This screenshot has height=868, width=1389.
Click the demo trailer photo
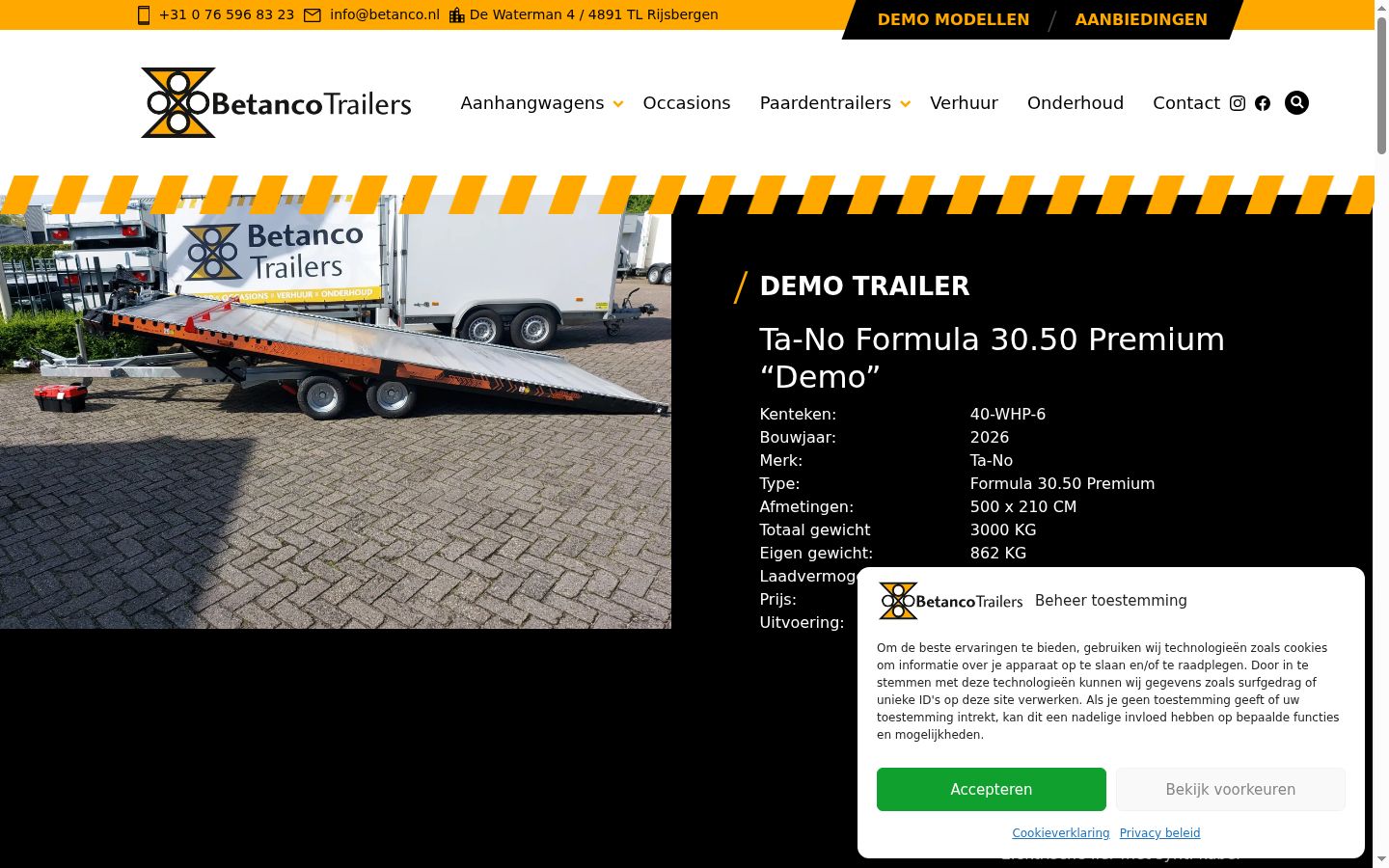(x=336, y=412)
